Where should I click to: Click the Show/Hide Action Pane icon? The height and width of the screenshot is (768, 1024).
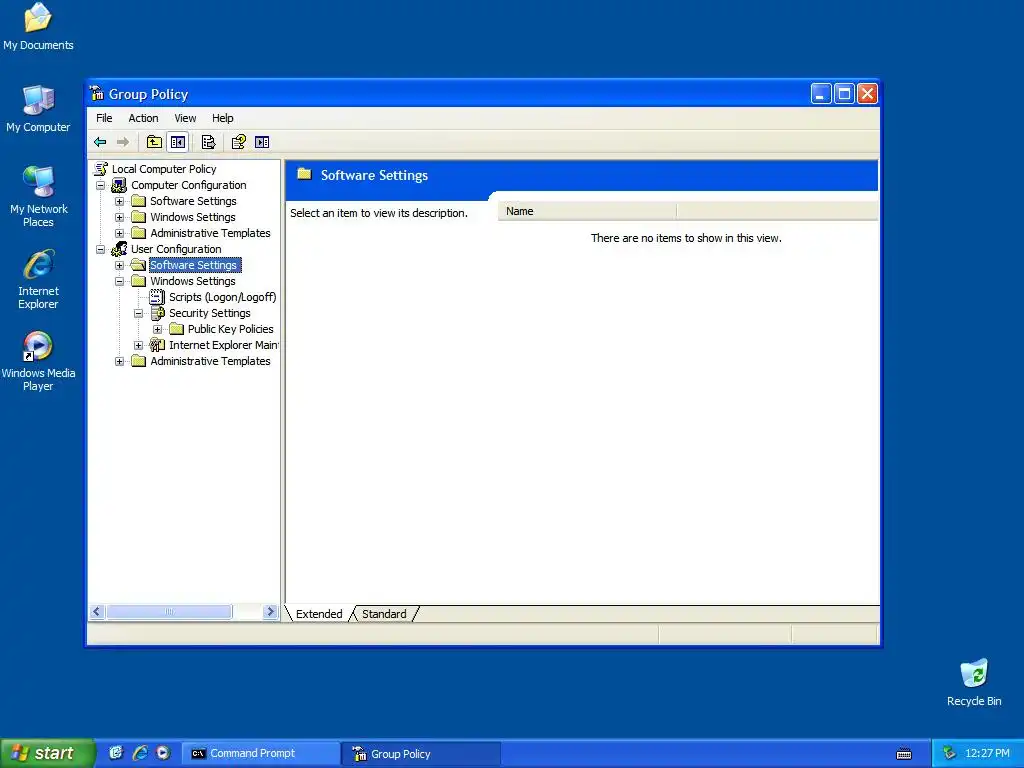click(x=262, y=142)
